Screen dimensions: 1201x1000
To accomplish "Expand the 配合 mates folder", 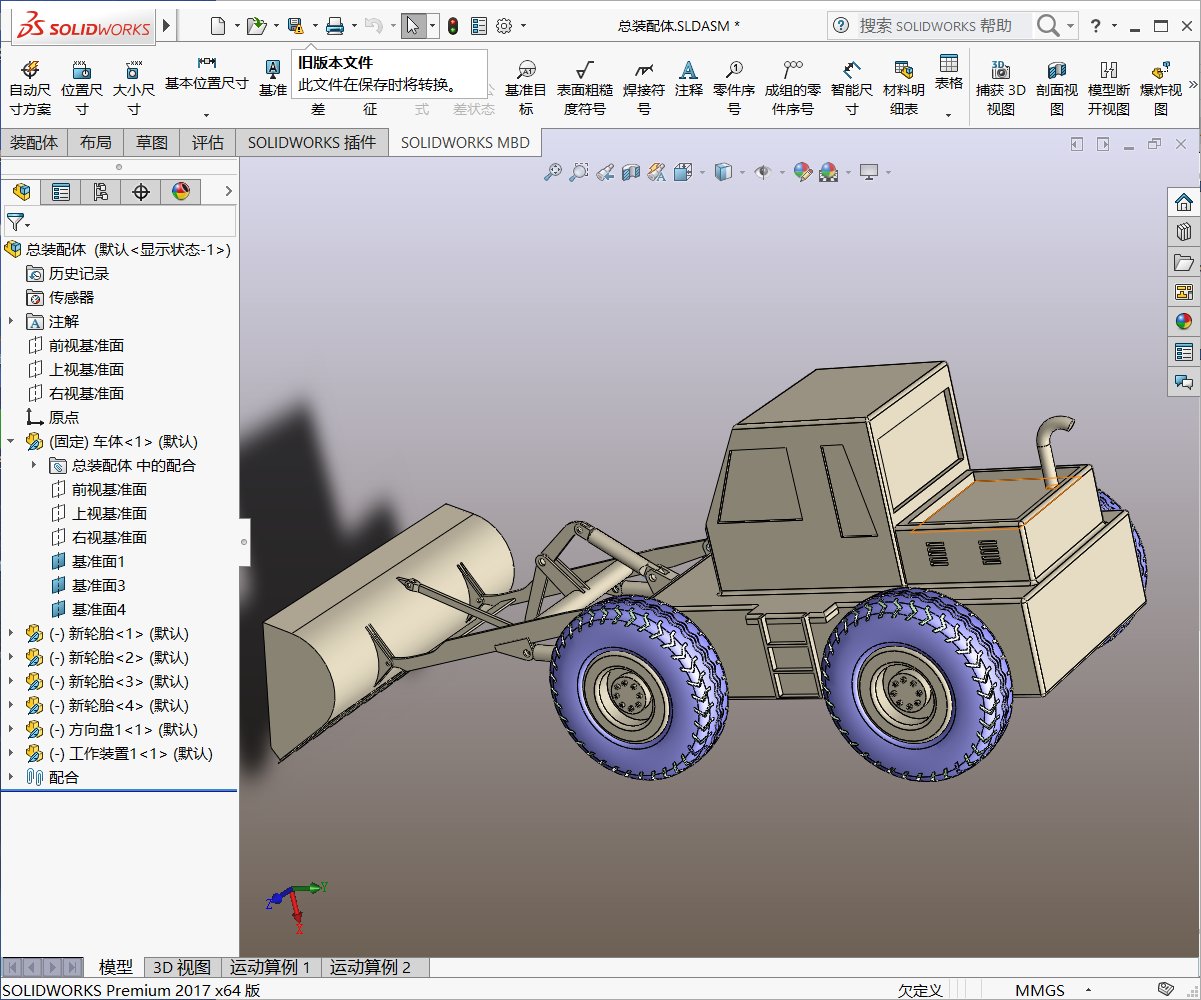I will [11, 777].
